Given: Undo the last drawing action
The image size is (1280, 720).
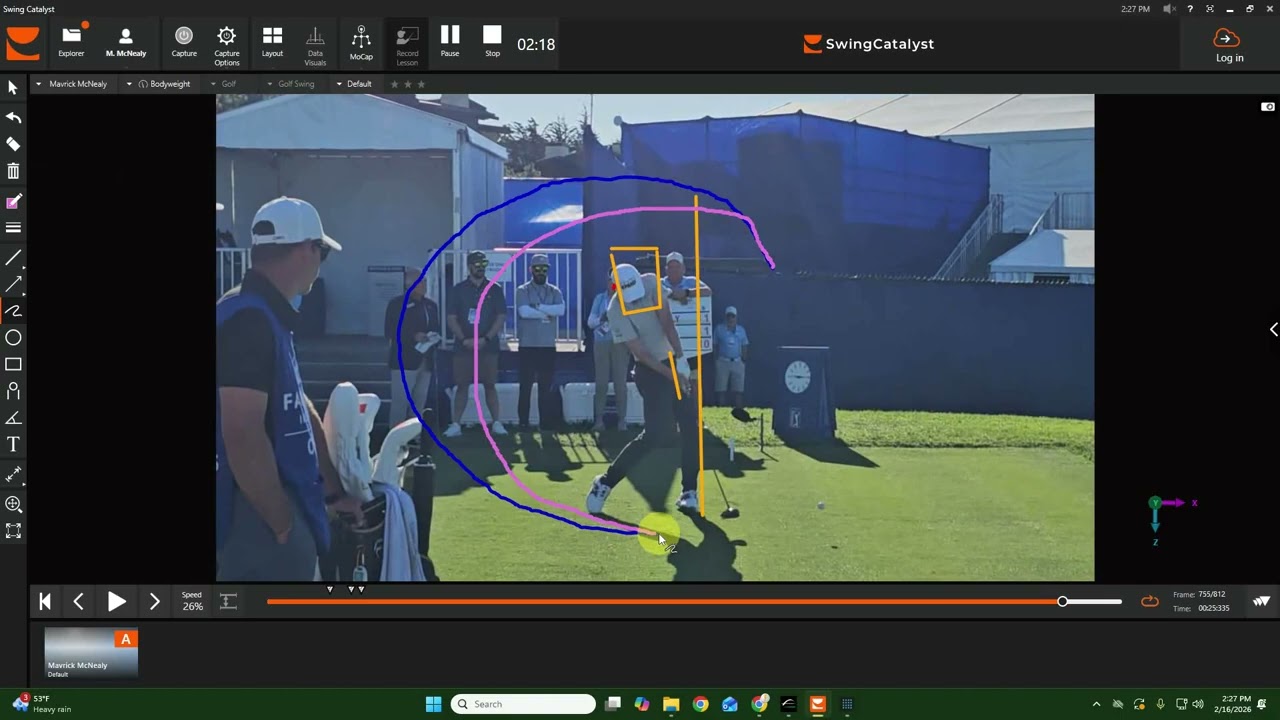Looking at the screenshot, I should [13, 118].
